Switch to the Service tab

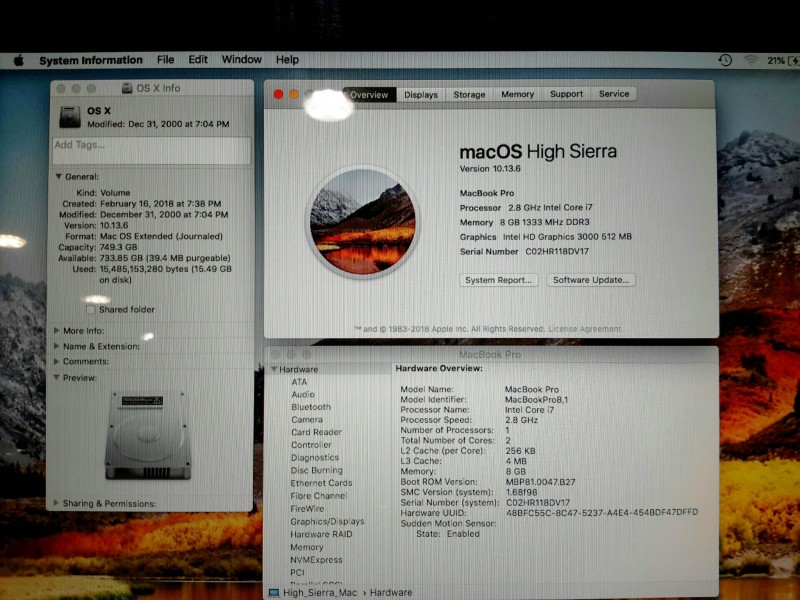coord(614,94)
